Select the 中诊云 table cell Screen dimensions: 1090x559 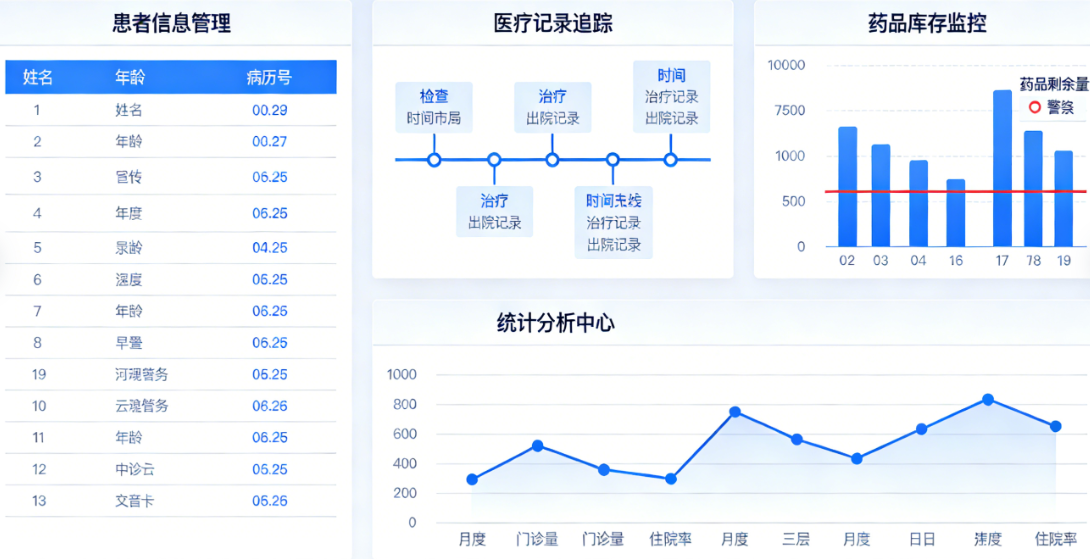tap(135, 469)
